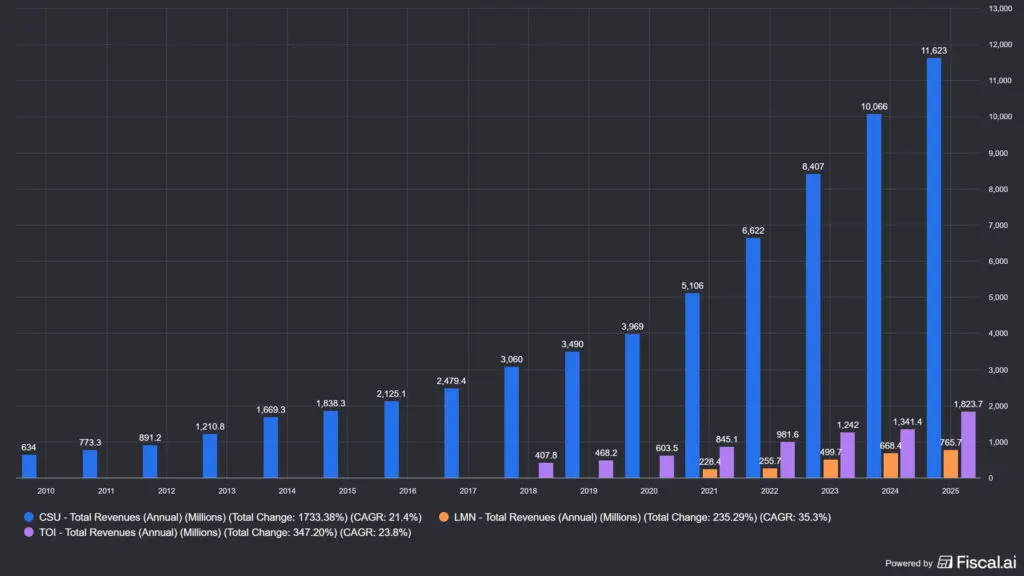Select the blue CSU bar for 2025
This screenshot has width=1024, height=576.
click(934, 268)
